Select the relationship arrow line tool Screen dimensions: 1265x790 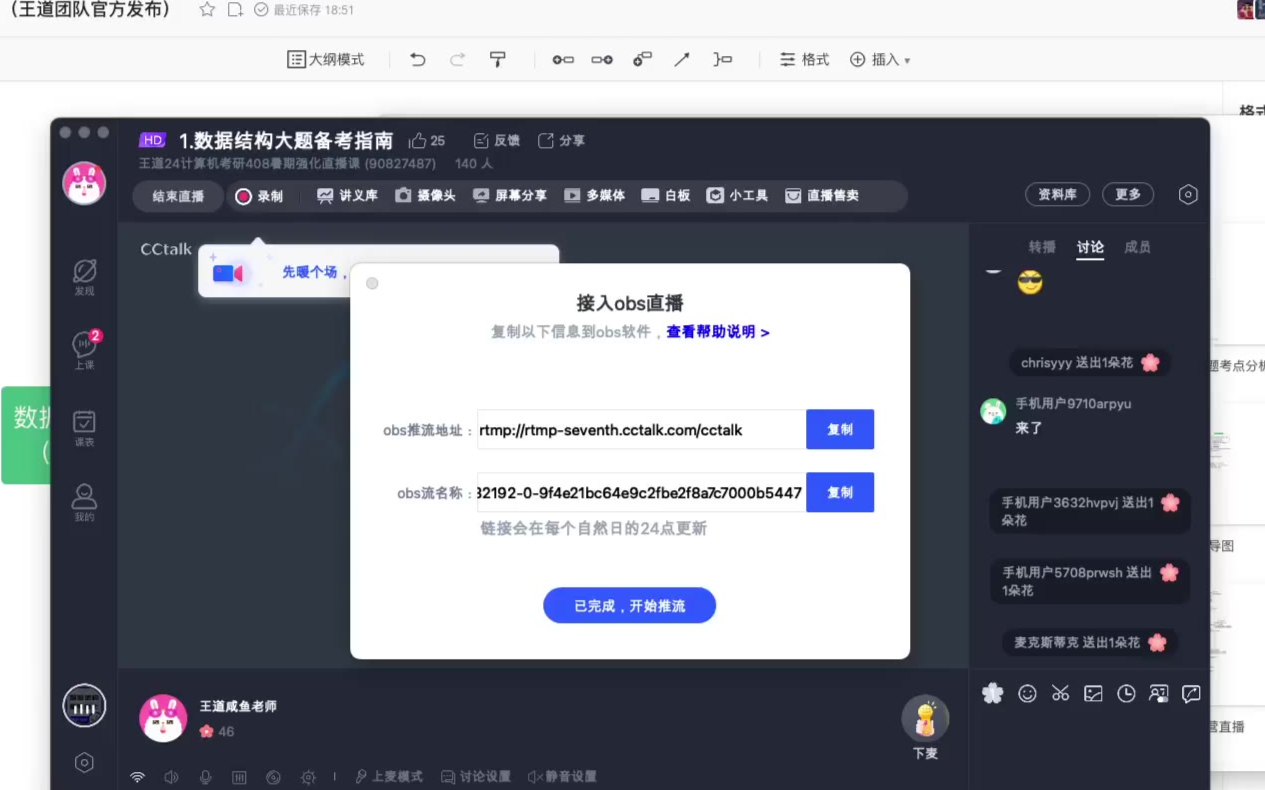682,60
